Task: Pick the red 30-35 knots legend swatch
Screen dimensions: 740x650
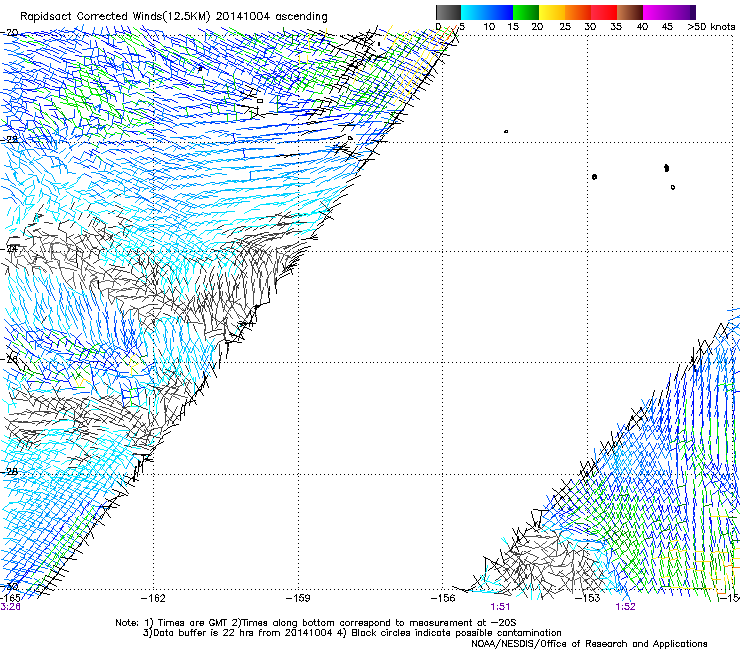Action: click(604, 12)
